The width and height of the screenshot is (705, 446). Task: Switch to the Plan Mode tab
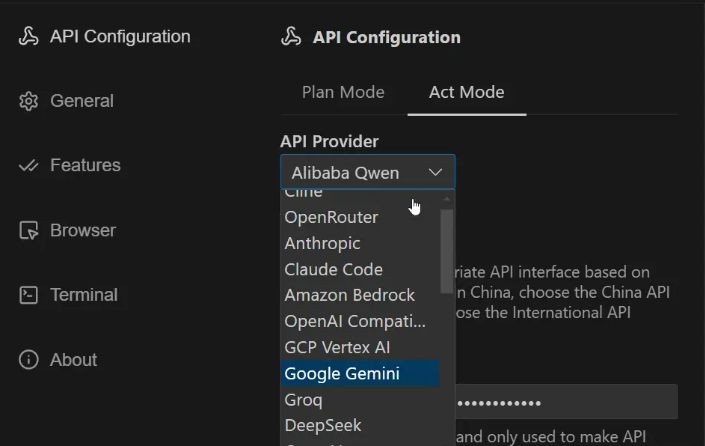(x=343, y=92)
